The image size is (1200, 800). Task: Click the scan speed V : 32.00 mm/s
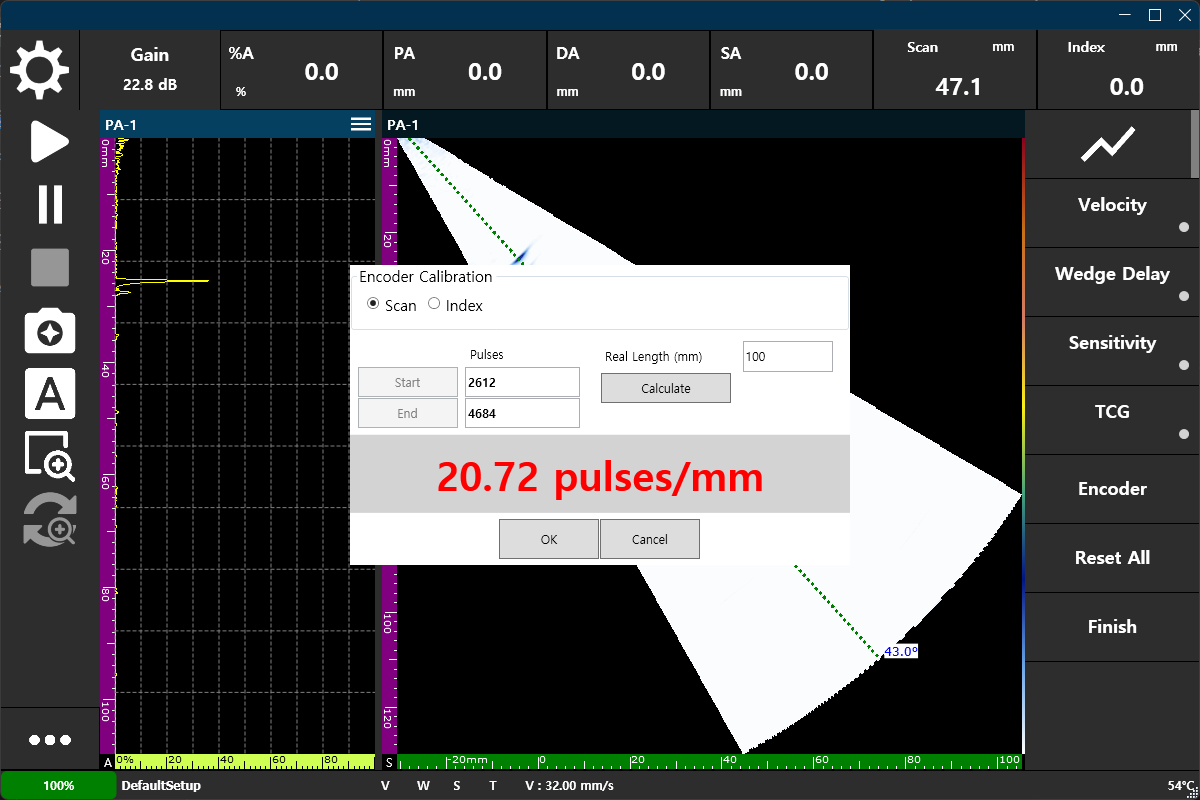tap(570, 786)
